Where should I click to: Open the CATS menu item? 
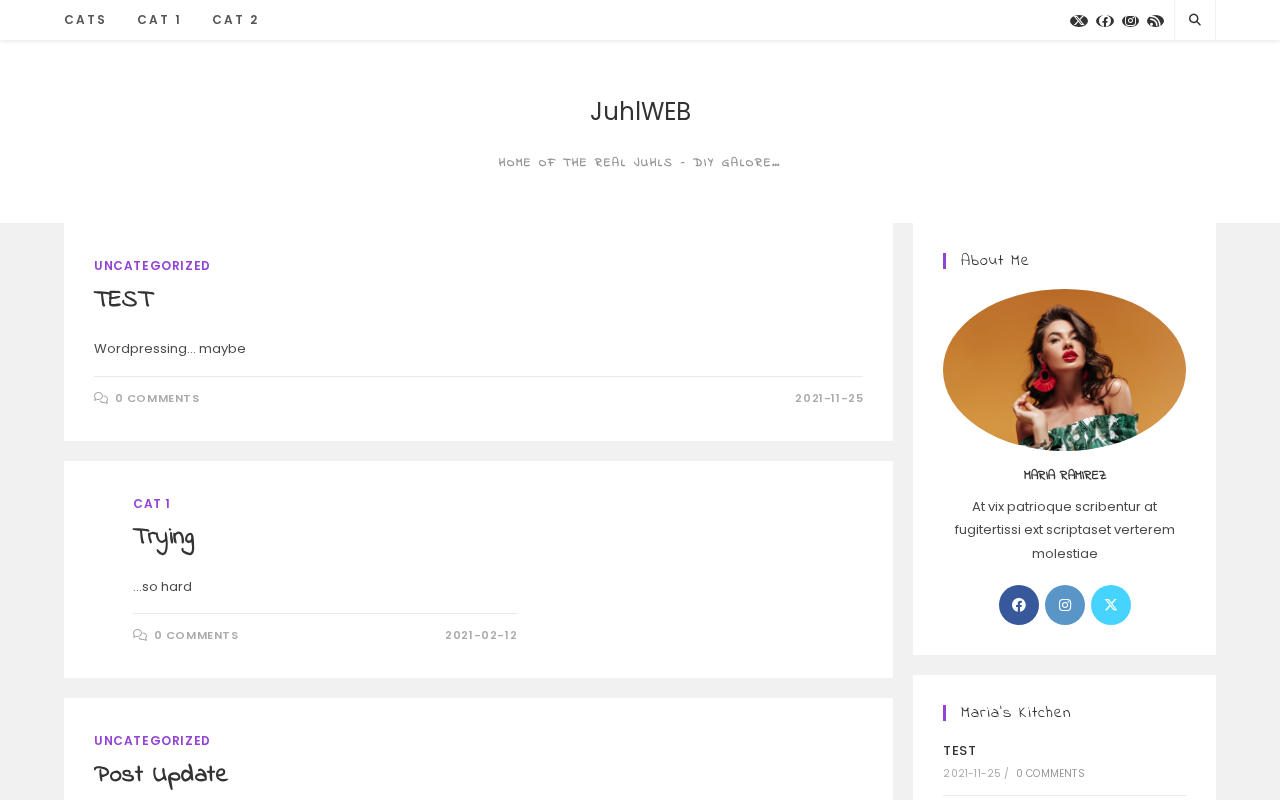click(x=85, y=20)
